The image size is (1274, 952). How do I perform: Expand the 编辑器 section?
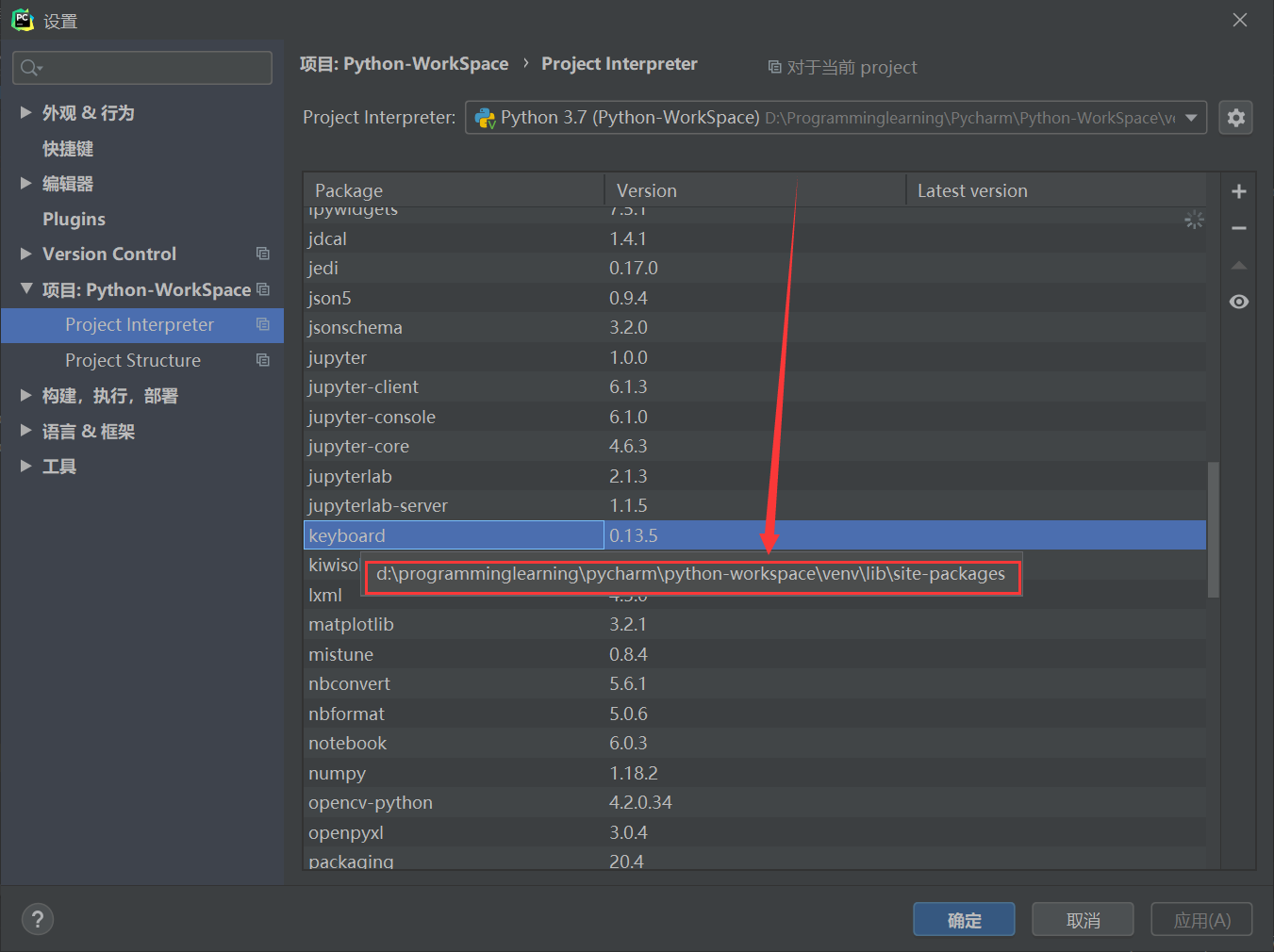(x=25, y=183)
